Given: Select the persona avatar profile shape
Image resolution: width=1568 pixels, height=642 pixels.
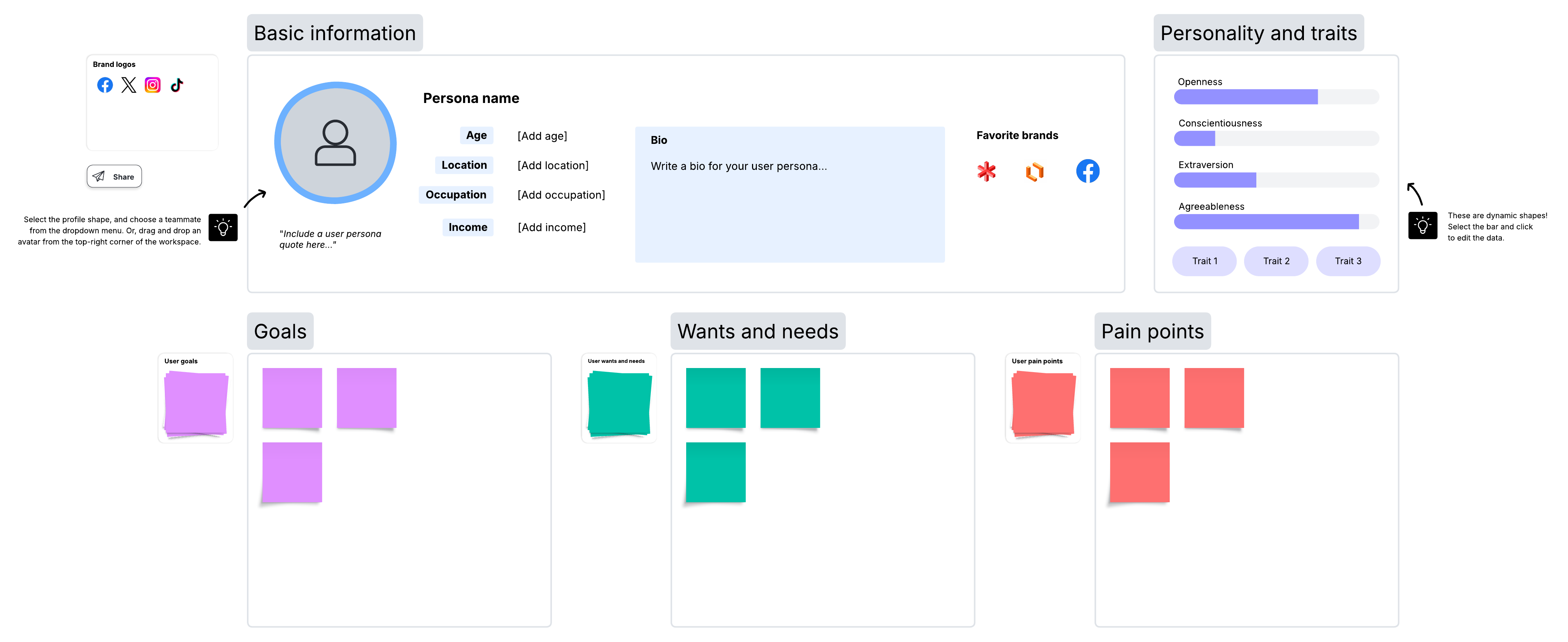Looking at the screenshot, I should pos(335,143).
